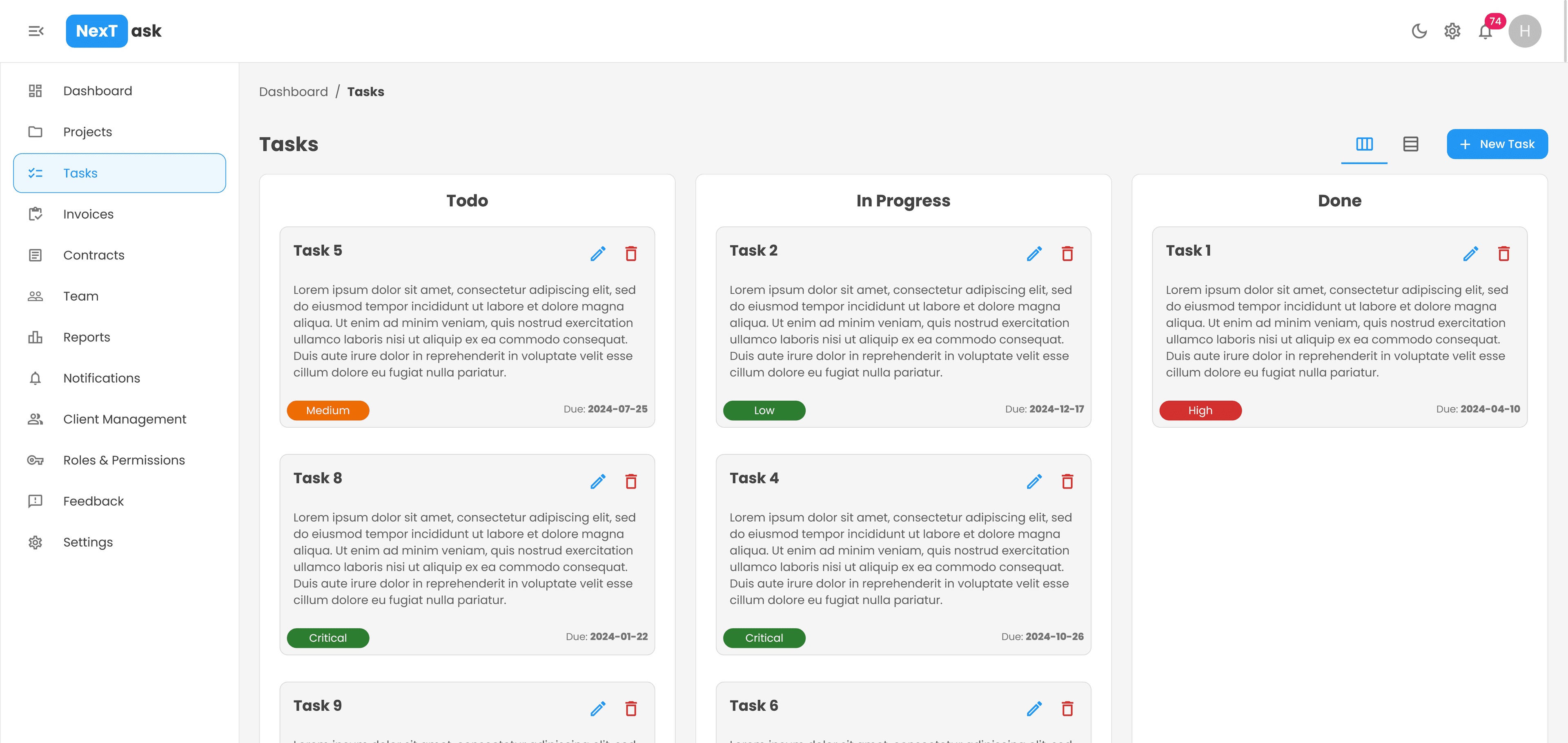Switch tasks to list view
Screen dimensions: 1568x743
(1411, 144)
